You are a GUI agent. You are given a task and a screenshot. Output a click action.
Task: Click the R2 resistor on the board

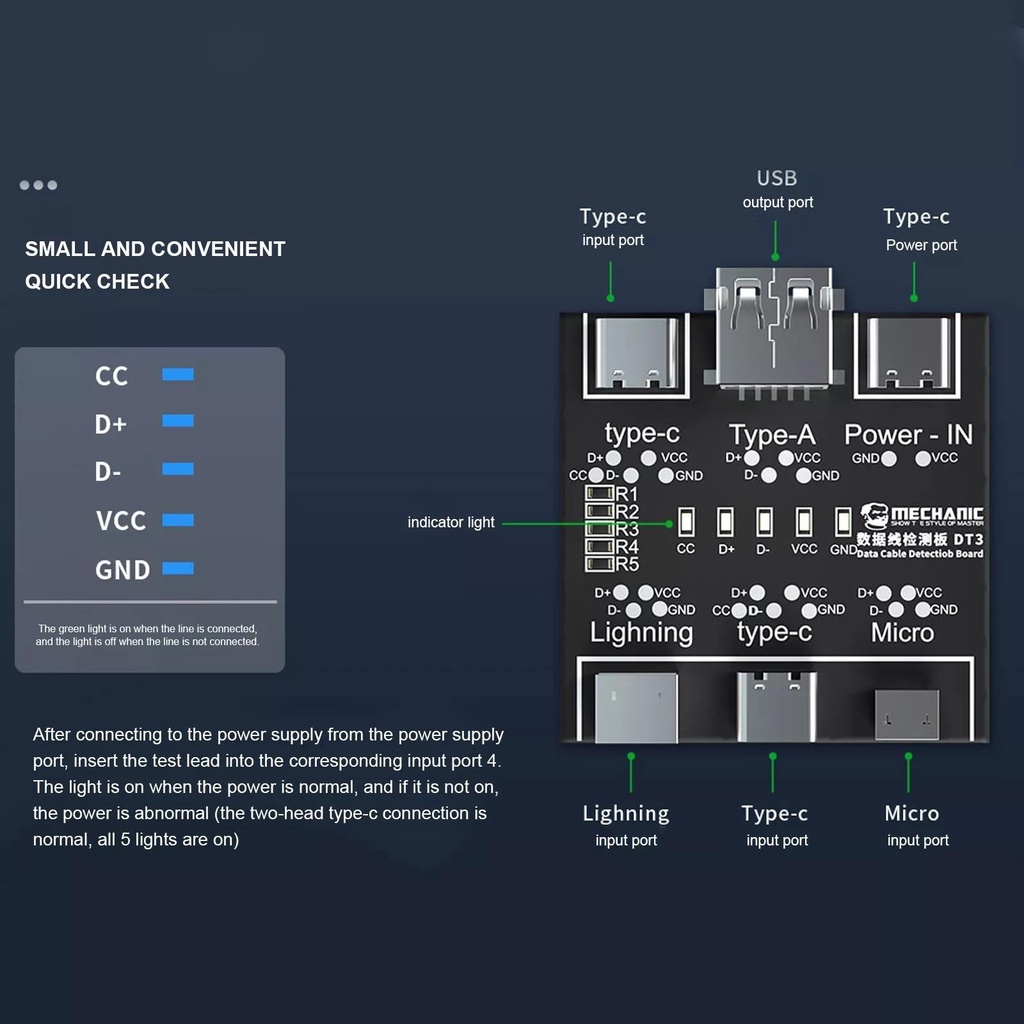coord(600,511)
